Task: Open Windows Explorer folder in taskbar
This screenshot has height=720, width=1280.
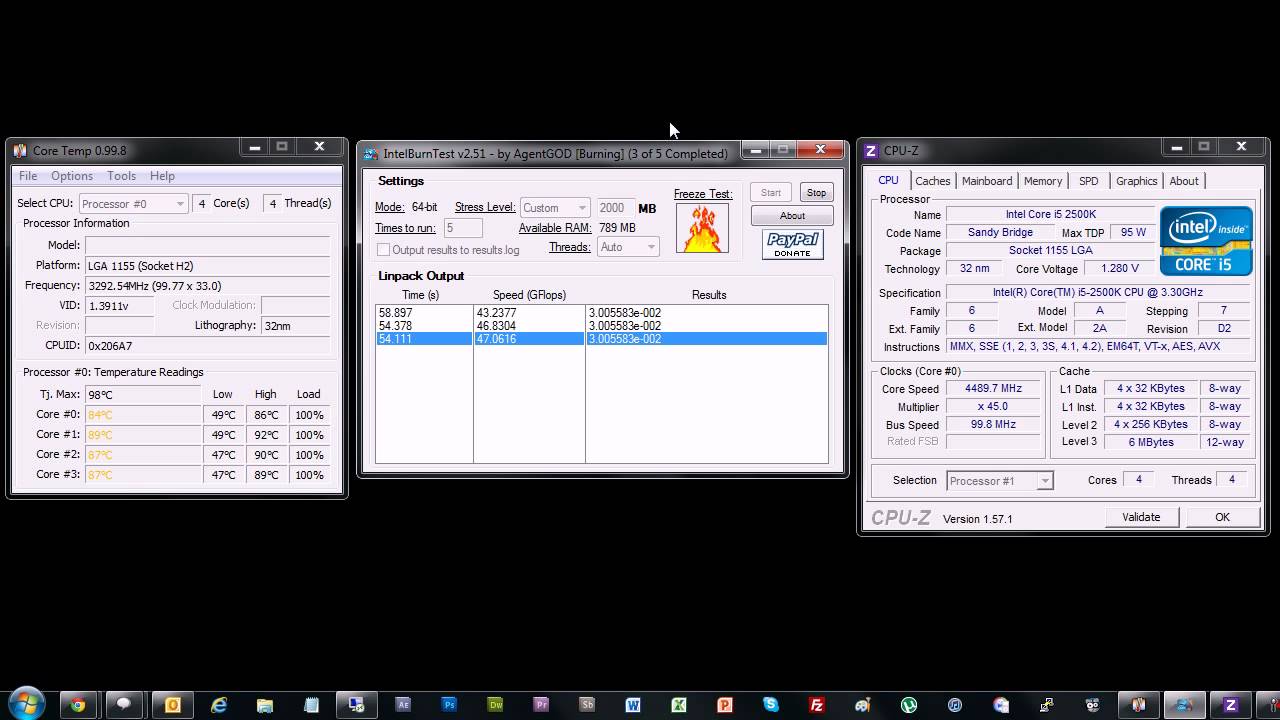Action: 265,704
